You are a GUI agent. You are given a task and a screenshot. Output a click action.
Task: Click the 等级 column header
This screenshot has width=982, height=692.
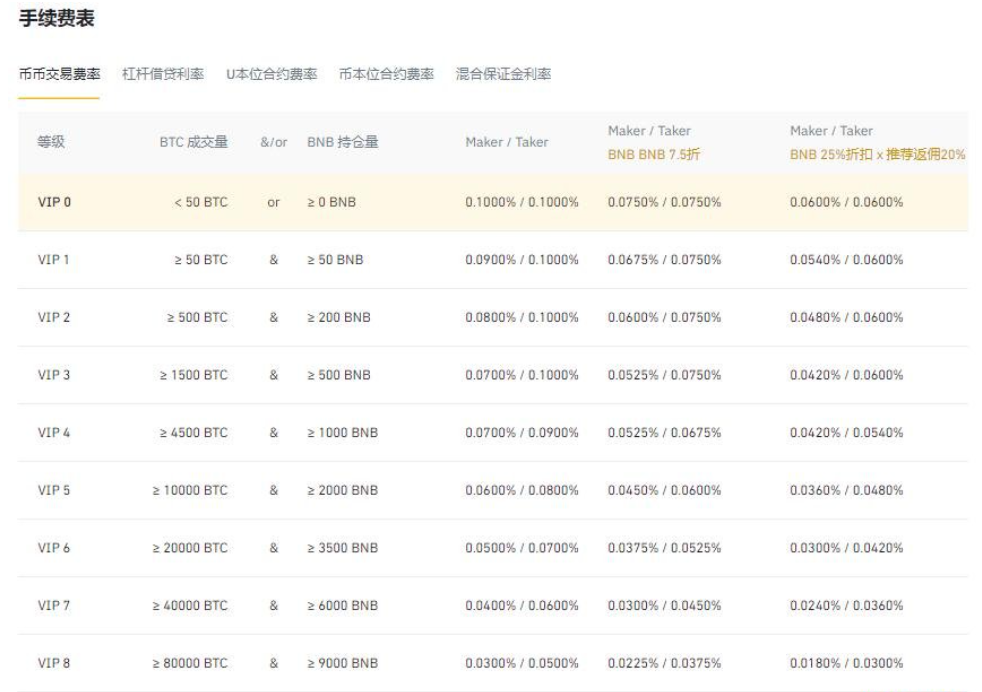click(51, 142)
